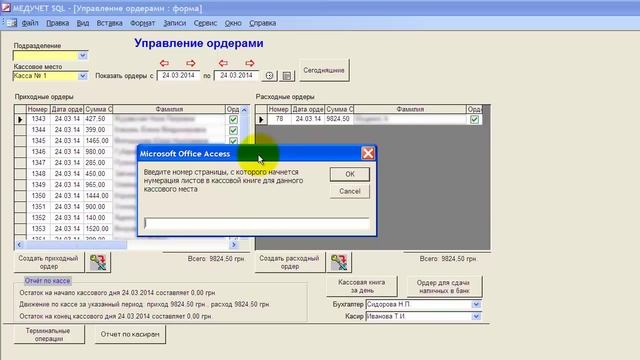The image size is (640, 360).
Task: Click Создать расходный ордер button
Action: [x=289, y=262]
